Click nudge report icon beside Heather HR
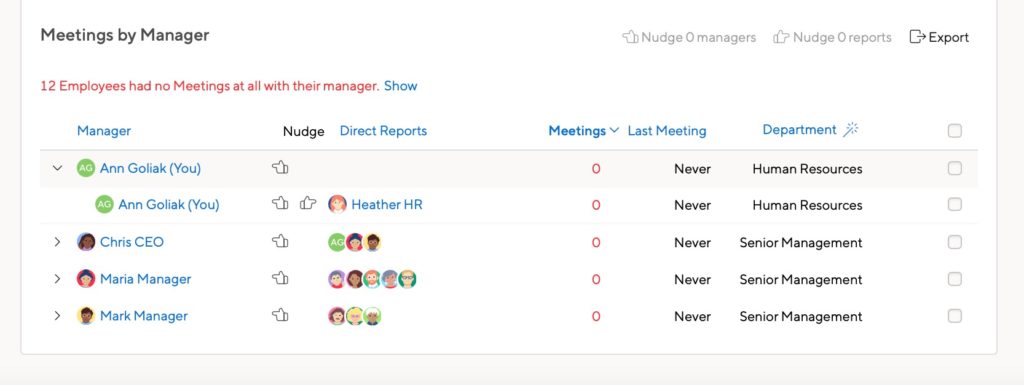Screen dimensions: 1024x385 pyautogui.click(x=308, y=204)
